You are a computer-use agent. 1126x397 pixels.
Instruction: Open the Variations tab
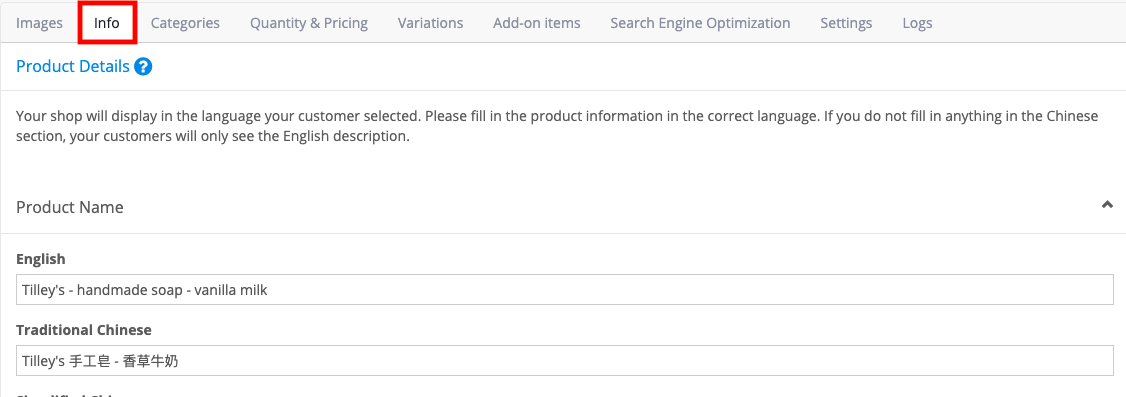tap(430, 23)
